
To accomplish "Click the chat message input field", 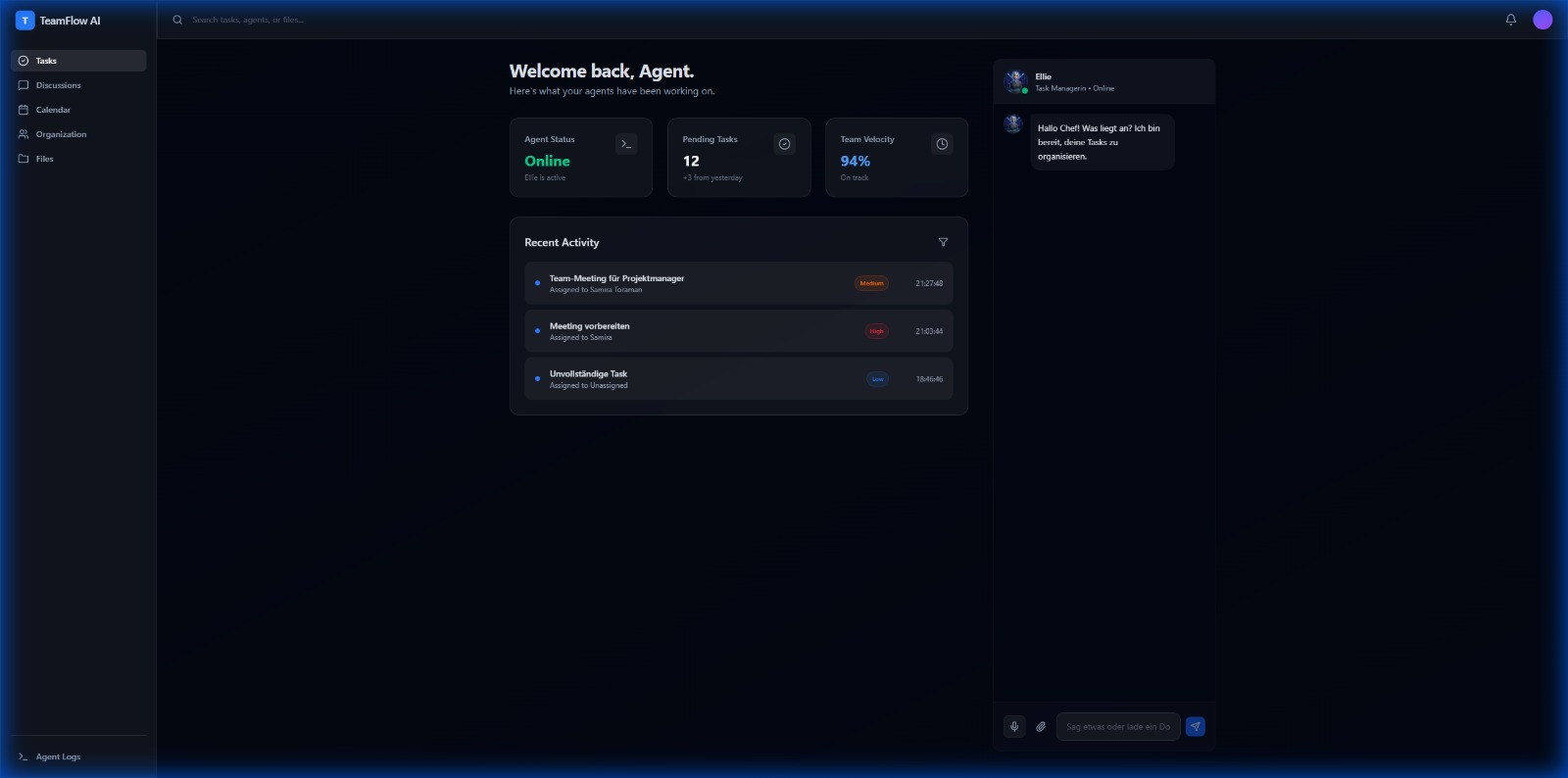I will coord(1117,727).
